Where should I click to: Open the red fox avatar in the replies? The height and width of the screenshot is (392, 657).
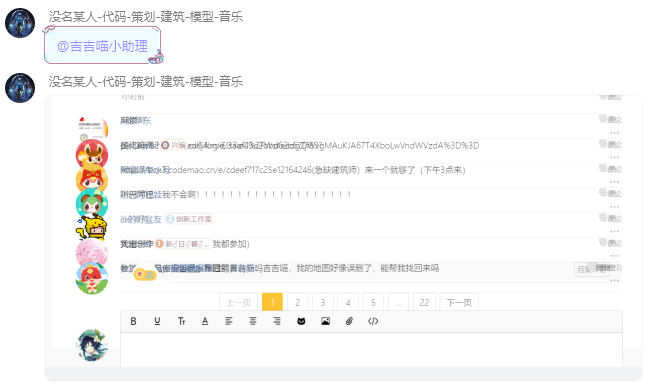(x=92, y=179)
